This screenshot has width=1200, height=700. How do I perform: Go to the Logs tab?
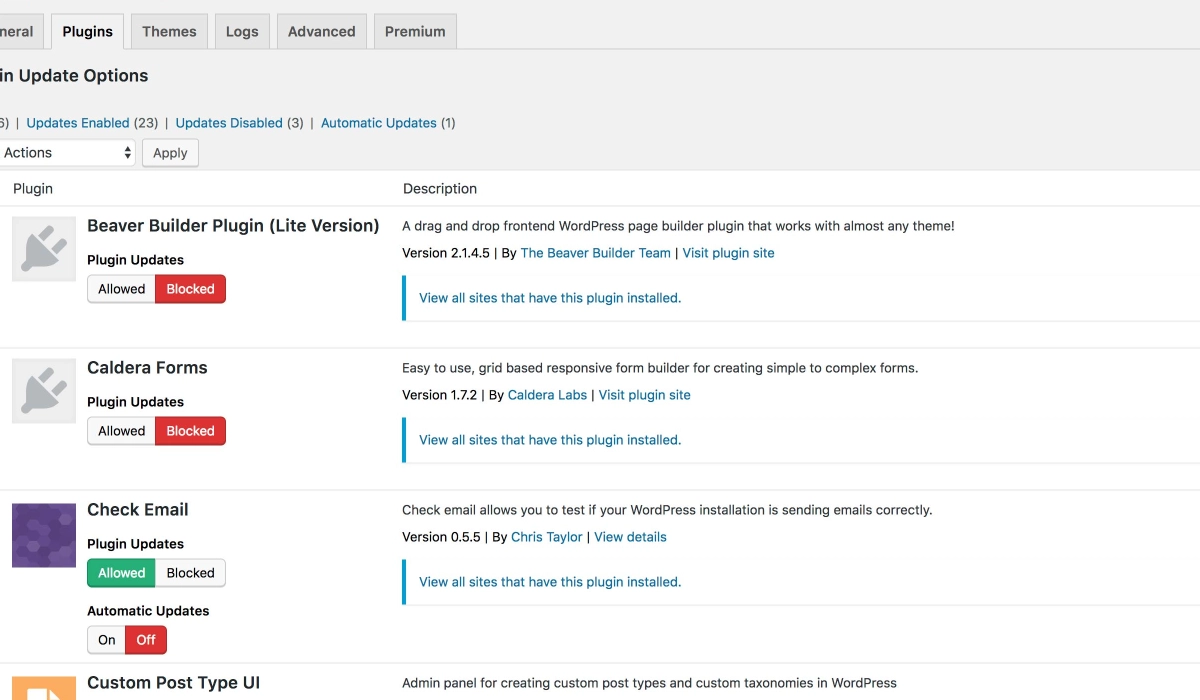point(242,31)
